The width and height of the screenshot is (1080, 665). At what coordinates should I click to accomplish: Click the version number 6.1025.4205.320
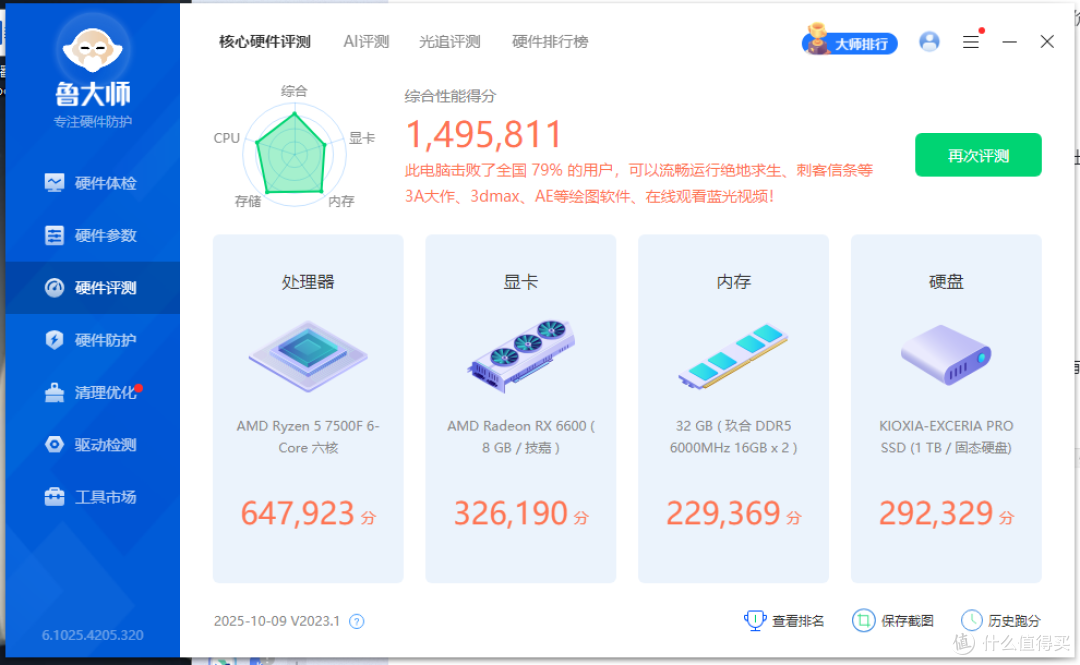(x=92, y=635)
